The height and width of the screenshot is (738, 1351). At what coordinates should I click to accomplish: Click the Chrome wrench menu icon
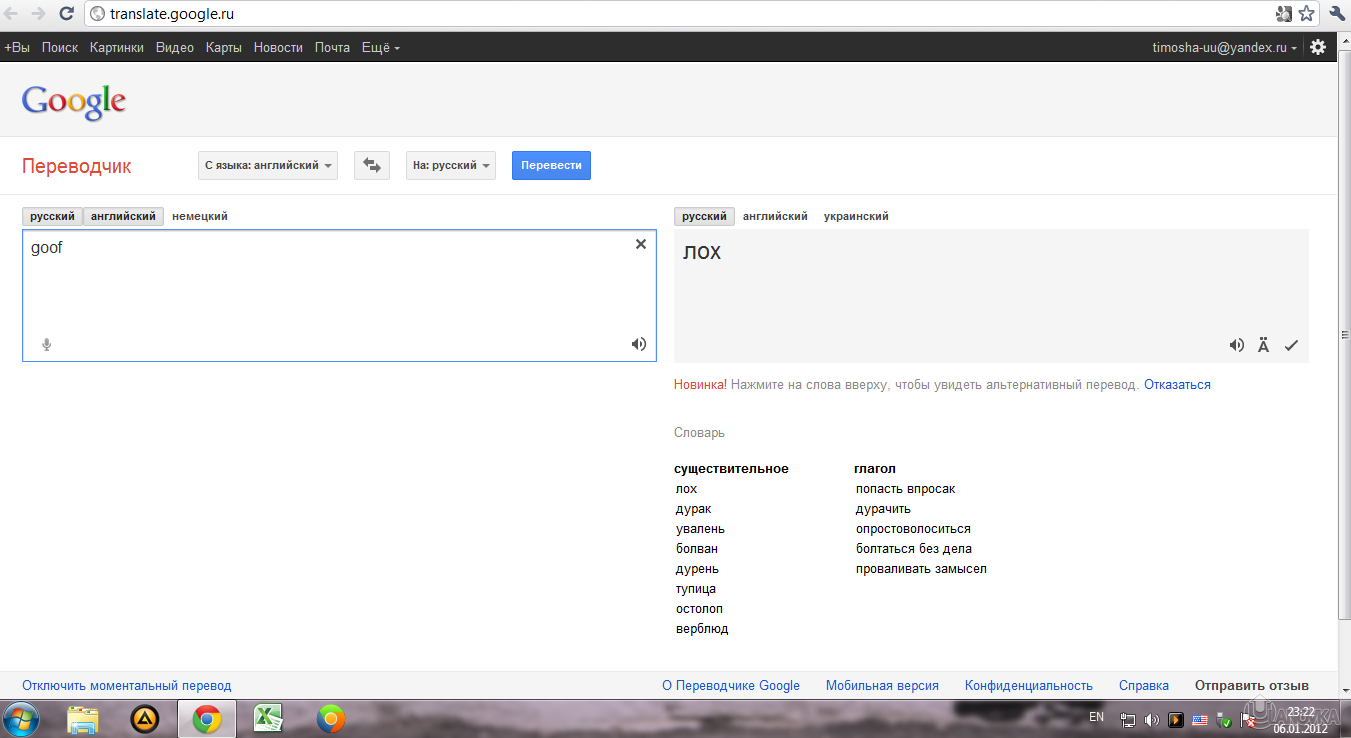(1337, 14)
